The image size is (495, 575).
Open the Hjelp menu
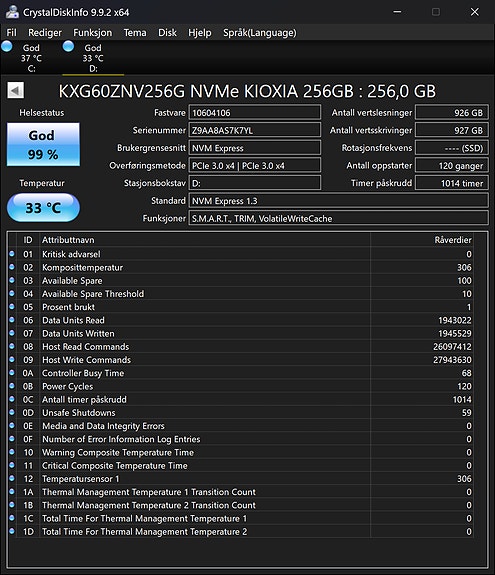pos(199,33)
